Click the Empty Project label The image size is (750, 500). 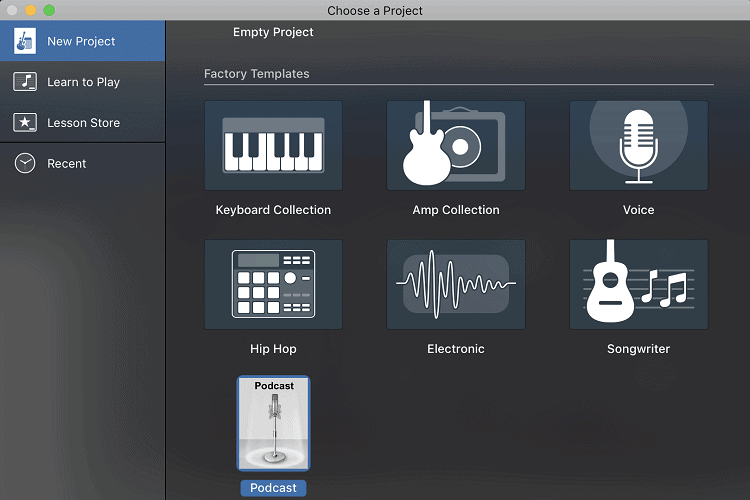pos(273,32)
